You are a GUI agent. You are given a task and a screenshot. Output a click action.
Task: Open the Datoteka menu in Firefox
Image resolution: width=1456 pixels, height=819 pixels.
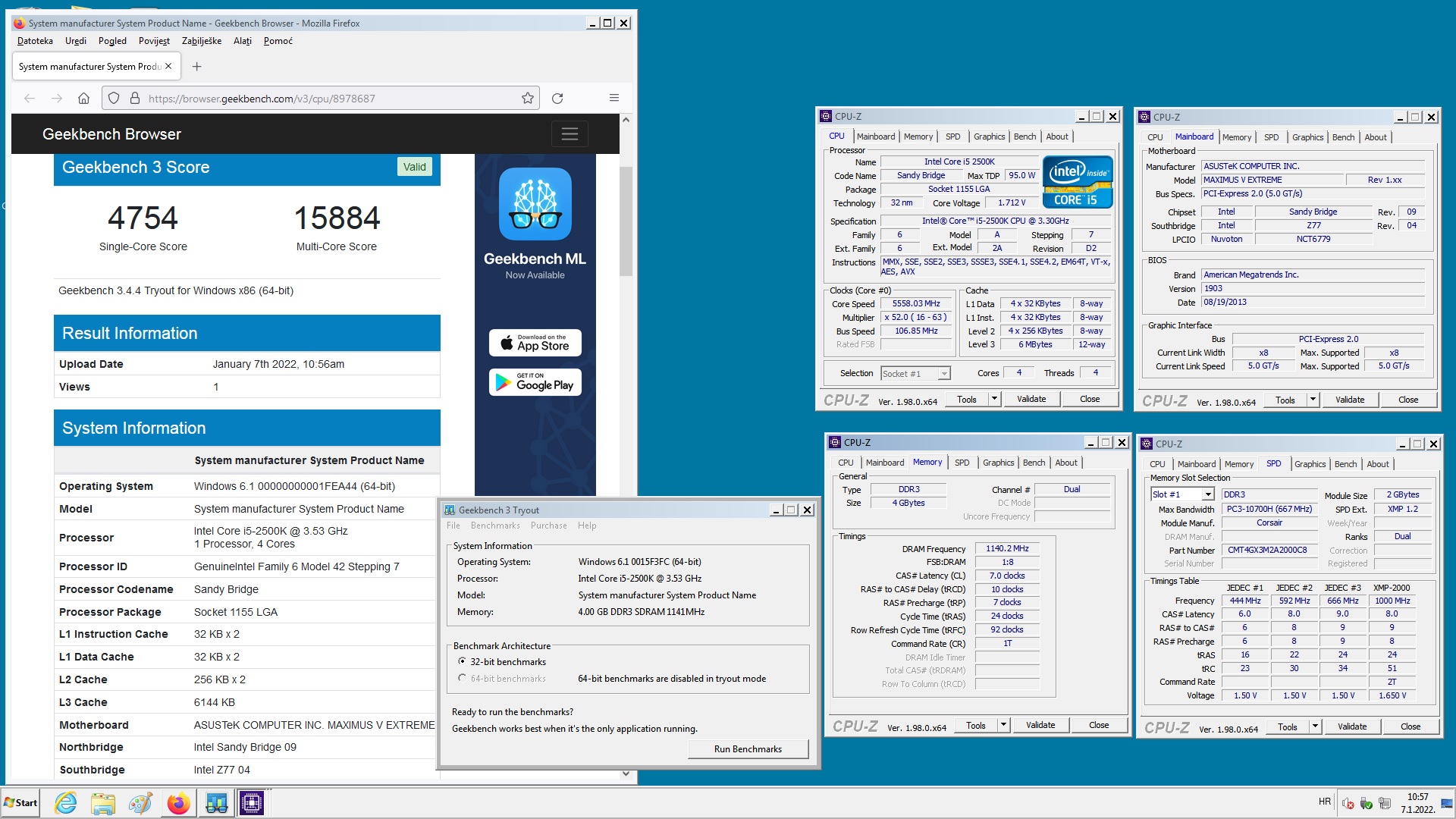point(35,41)
